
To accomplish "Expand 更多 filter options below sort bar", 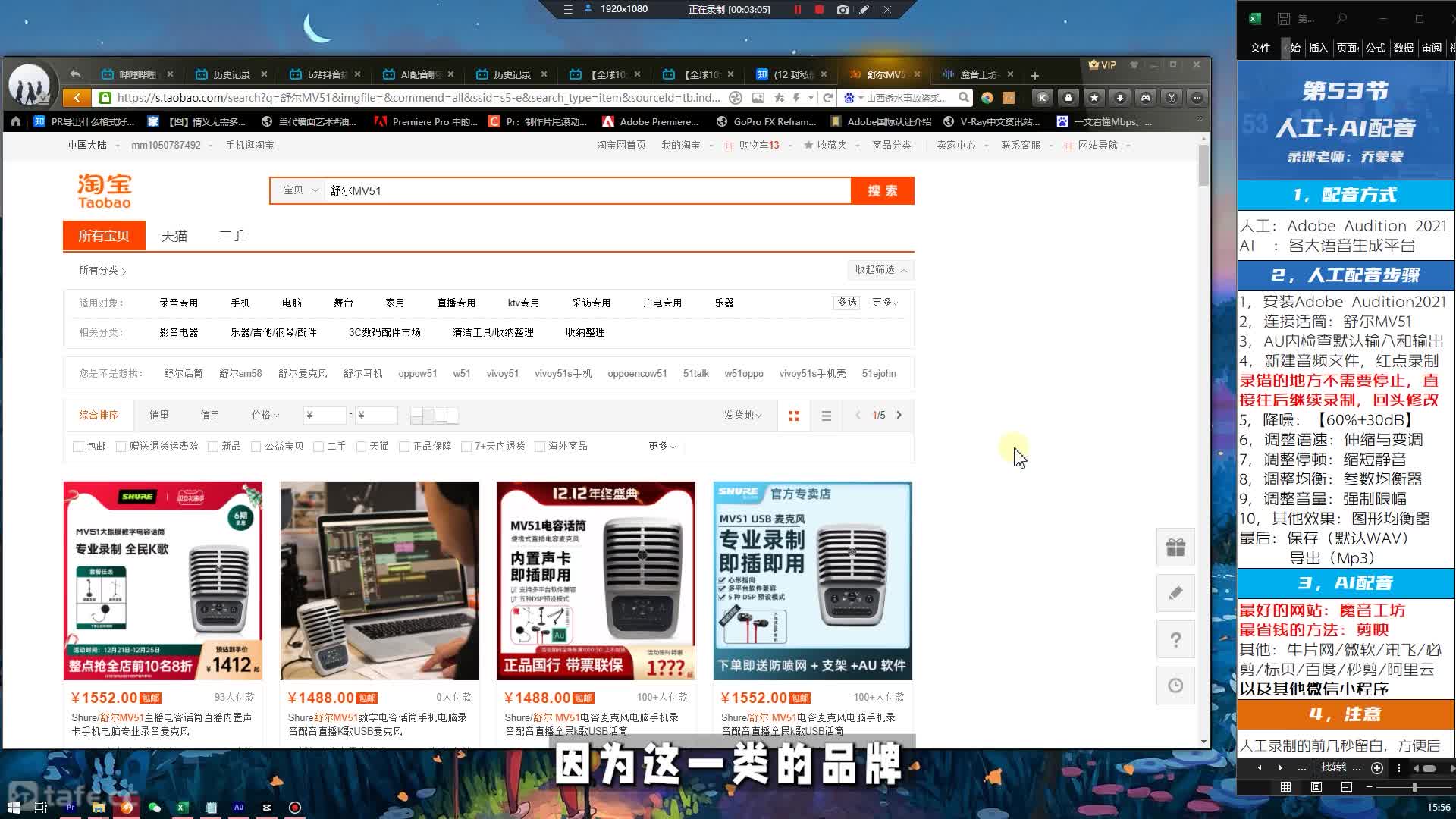I will click(x=661, y=446).
